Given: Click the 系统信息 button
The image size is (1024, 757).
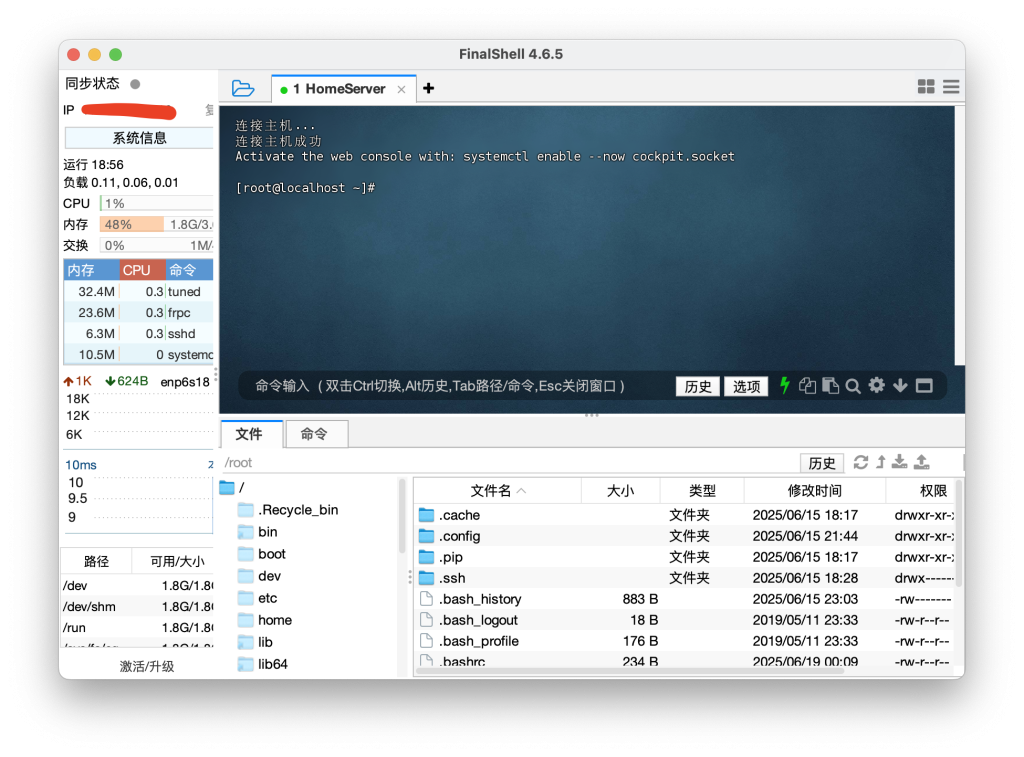Looking at the screenshot, I should coord(139,138).
